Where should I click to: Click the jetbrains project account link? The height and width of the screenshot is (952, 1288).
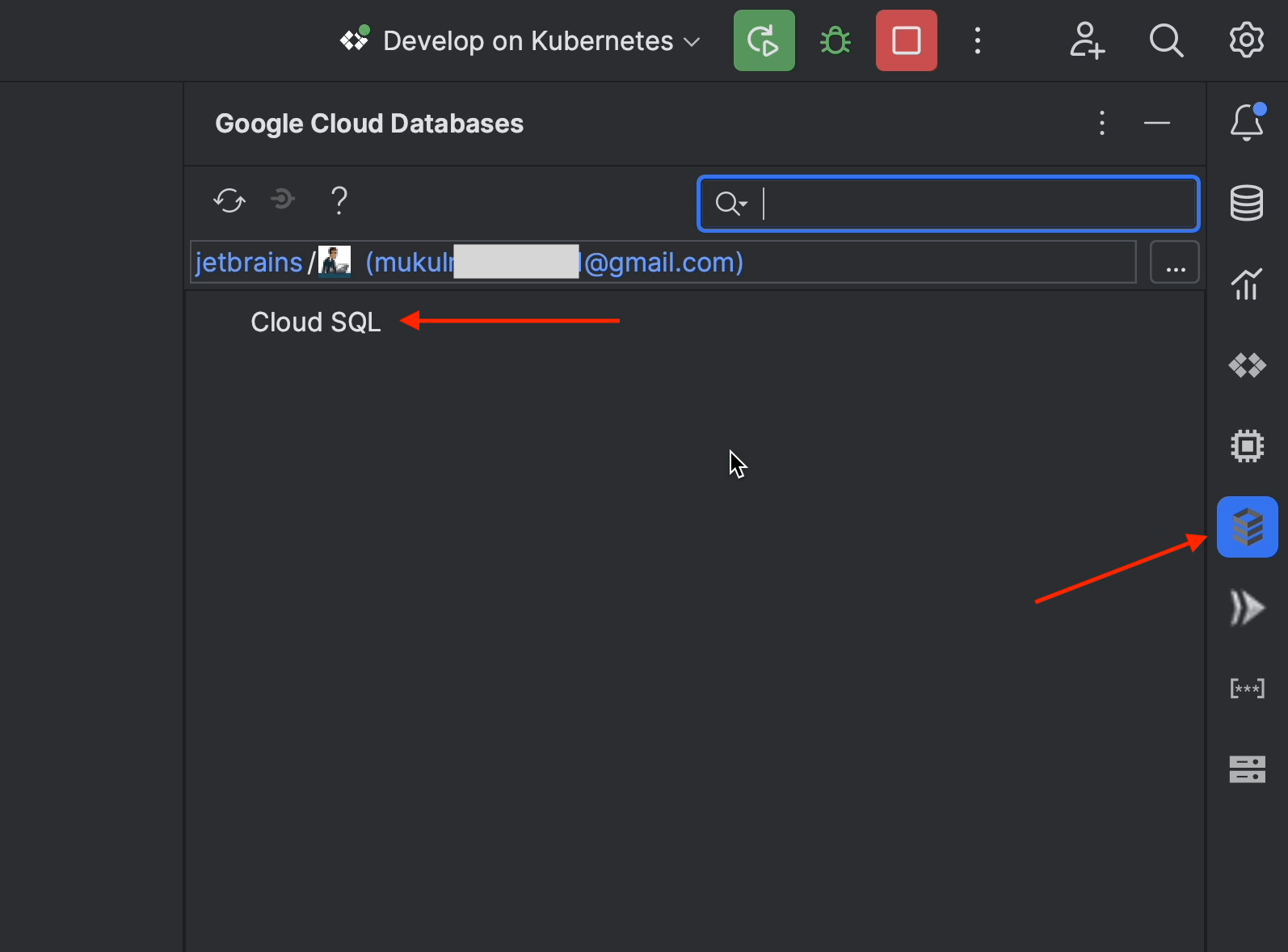249,263
